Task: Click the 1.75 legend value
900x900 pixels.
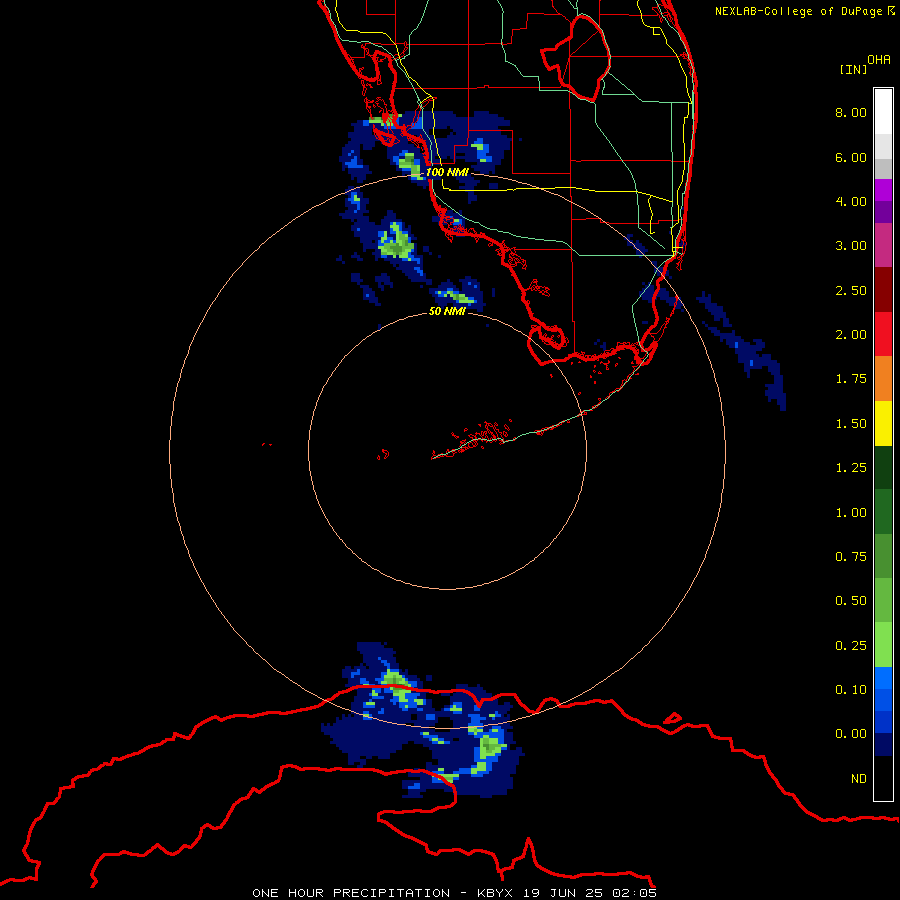Action: pos(851,379)
